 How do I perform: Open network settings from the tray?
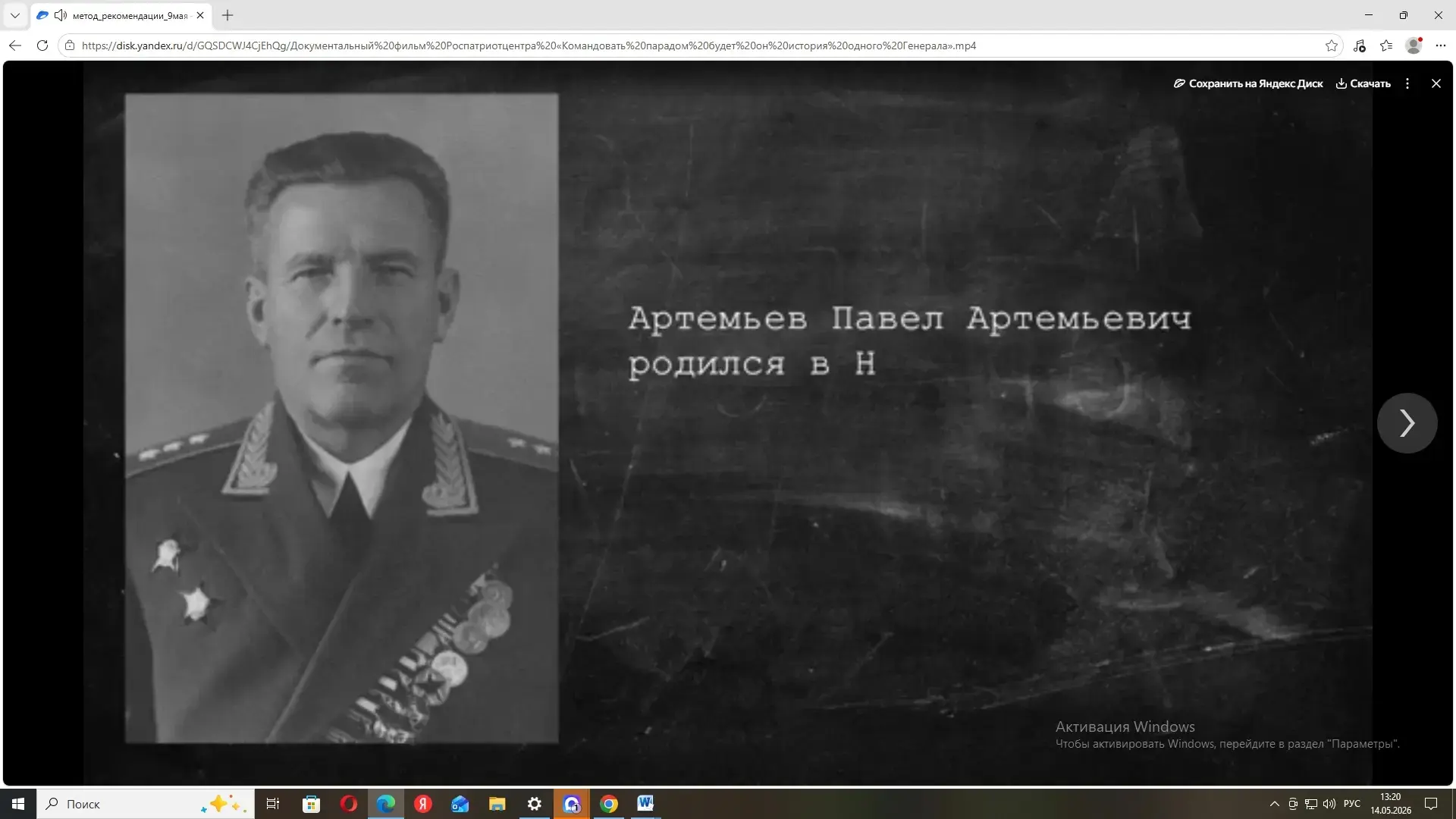[1311, 804]
